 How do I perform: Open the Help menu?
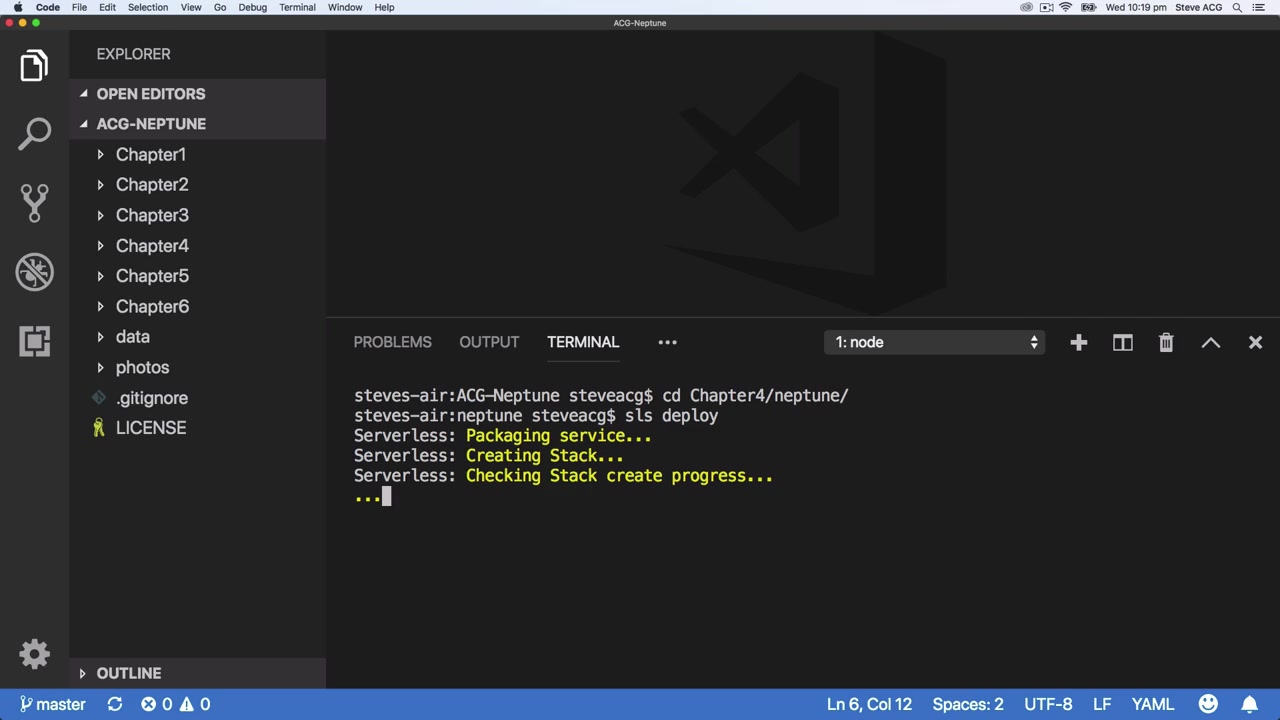pyautogui.click(x=384, y=7)
